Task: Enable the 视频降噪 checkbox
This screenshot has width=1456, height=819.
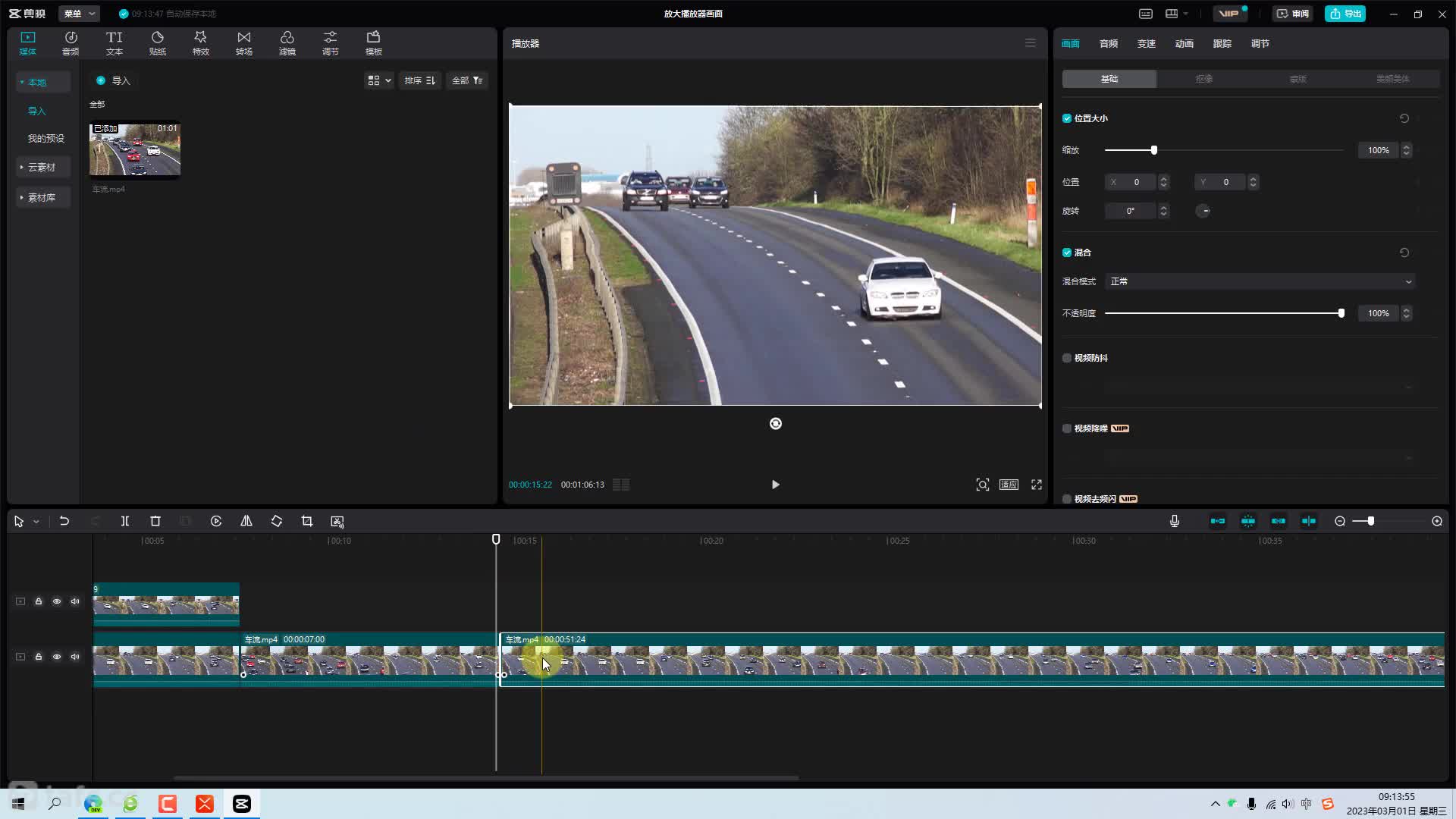Action: coord(1067,428)
